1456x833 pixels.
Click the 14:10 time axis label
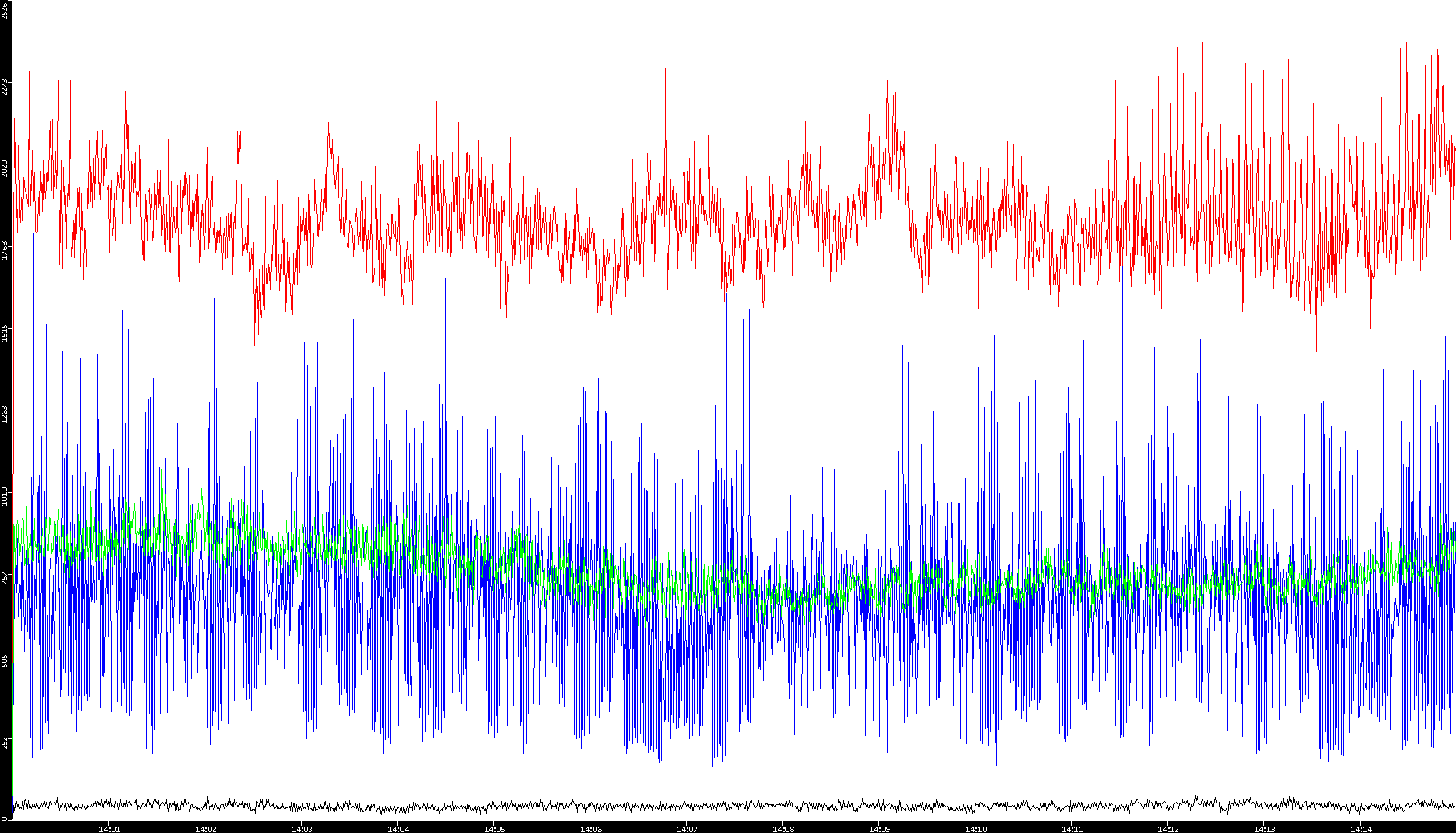[975, 829]
